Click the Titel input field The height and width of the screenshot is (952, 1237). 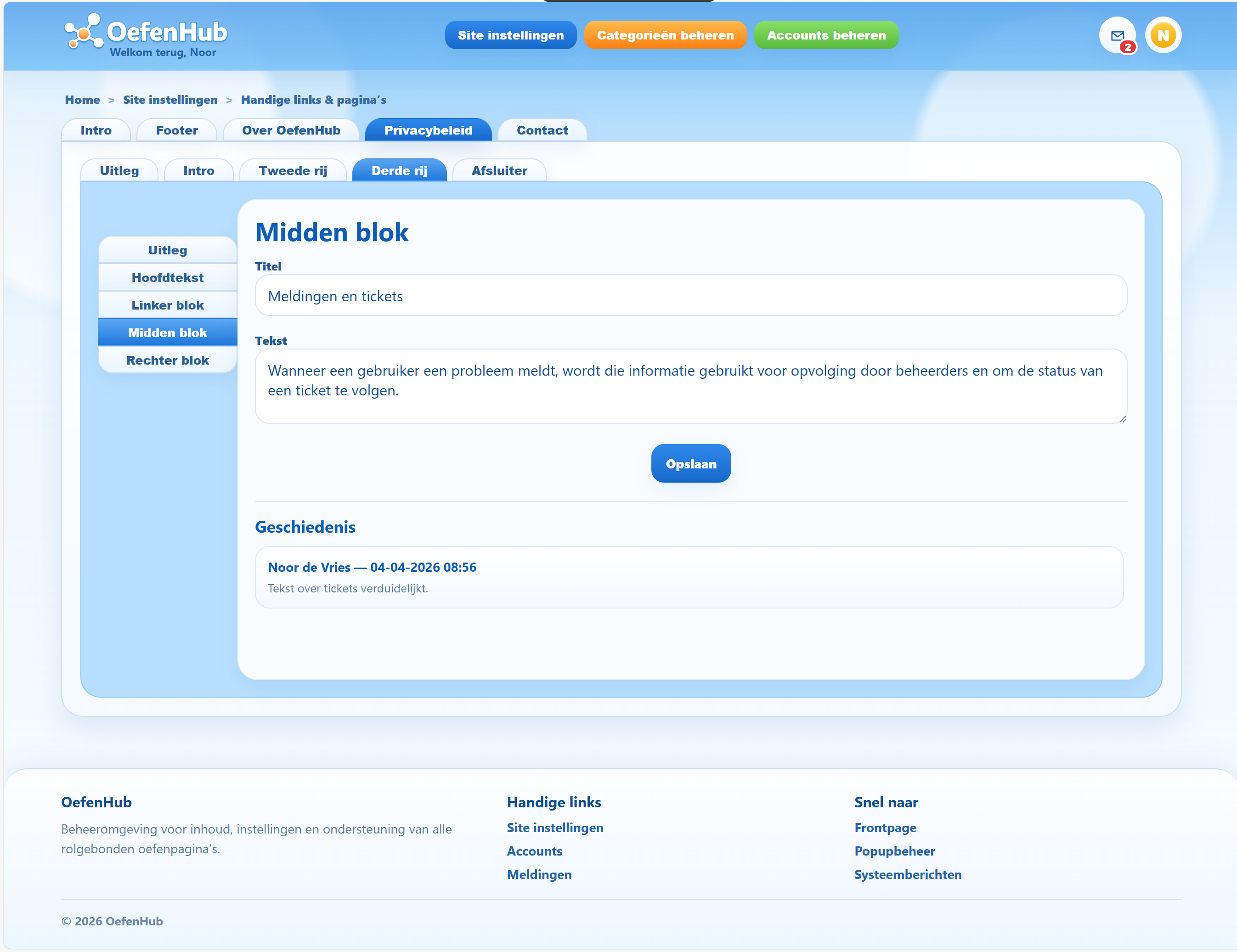pos(690,296)
